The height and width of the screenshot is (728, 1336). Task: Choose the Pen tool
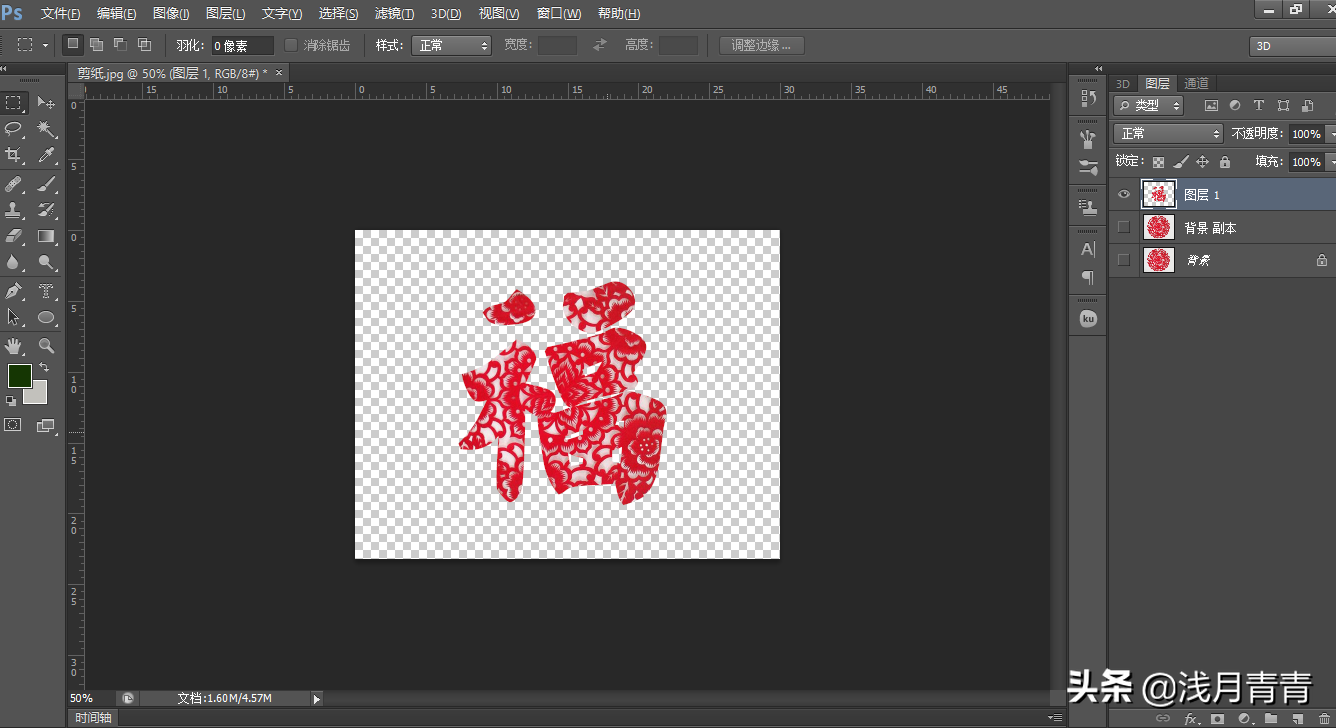point(14,291)
